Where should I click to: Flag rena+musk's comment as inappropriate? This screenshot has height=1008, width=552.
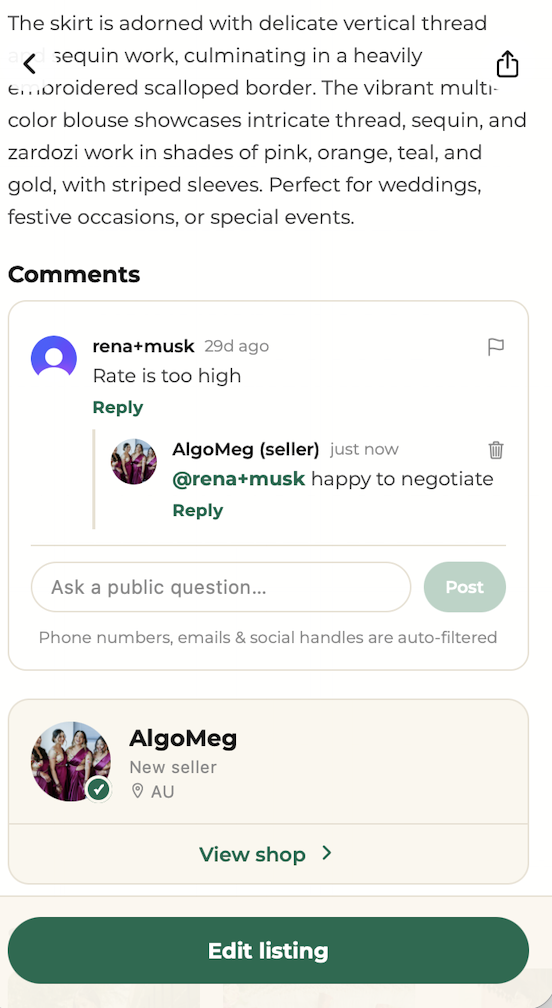click(495, 347)
